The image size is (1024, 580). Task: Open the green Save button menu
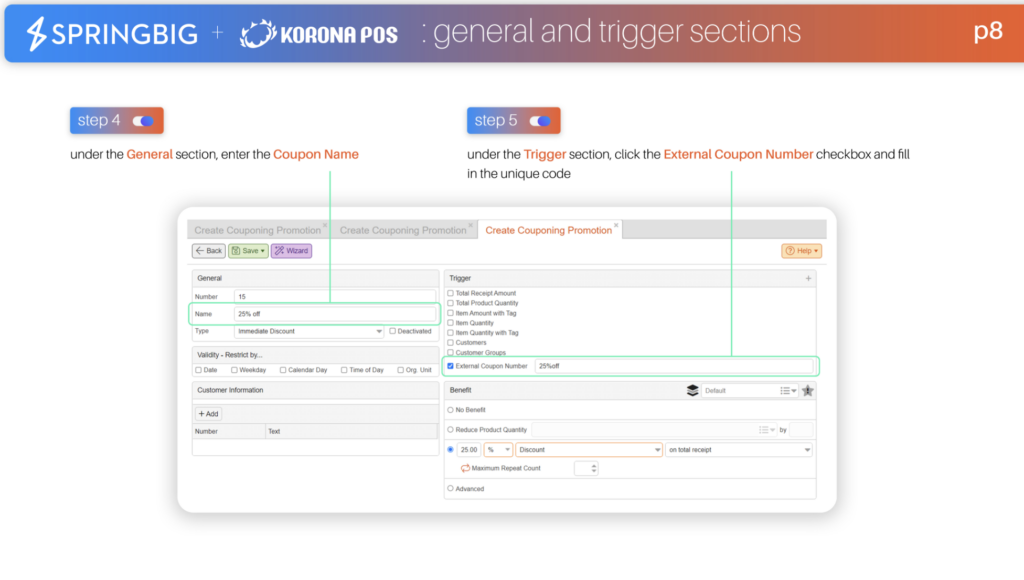click(248, 251)
